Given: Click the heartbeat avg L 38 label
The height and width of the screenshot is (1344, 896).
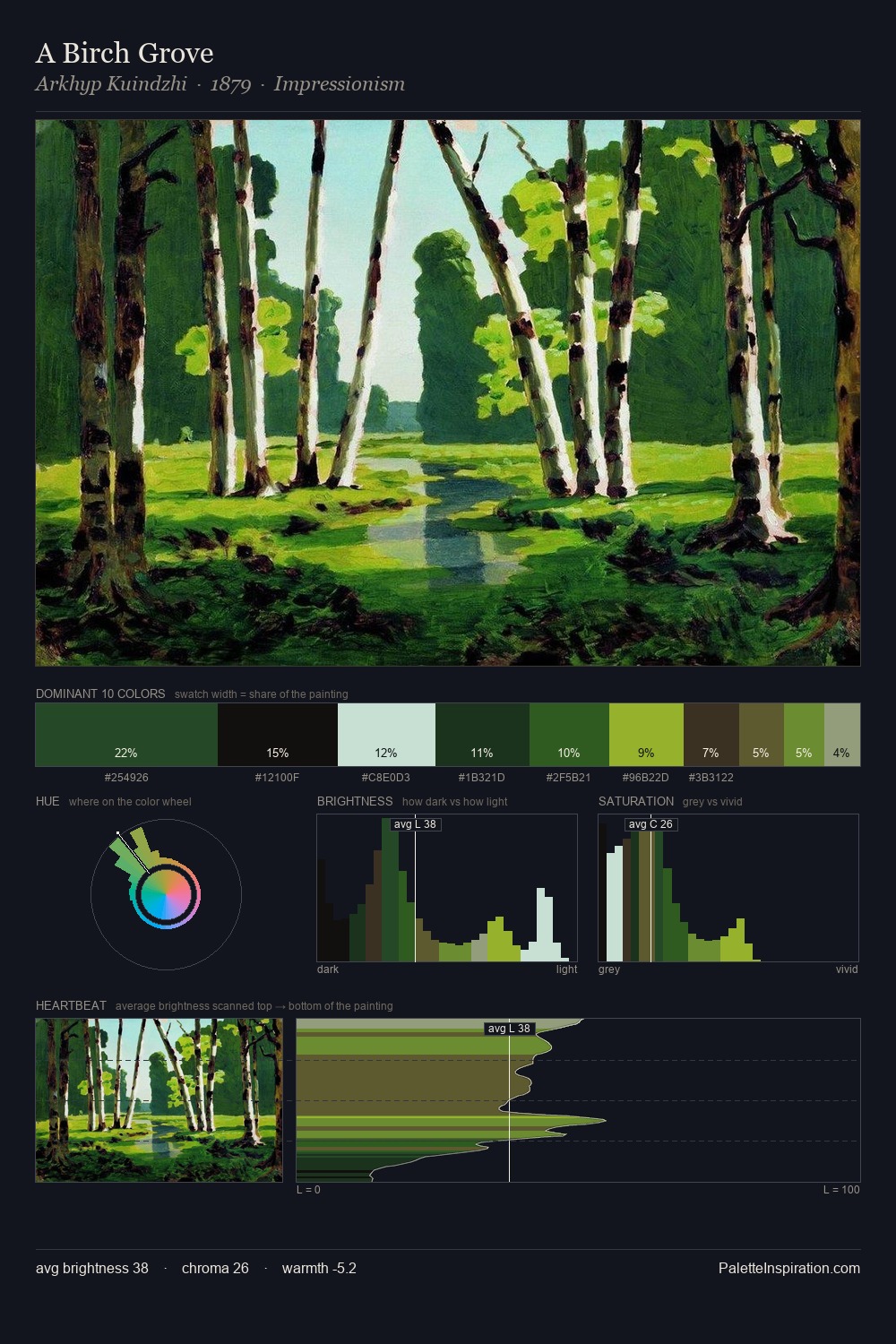Looking at the screenshot, I should pos(509,1029).
